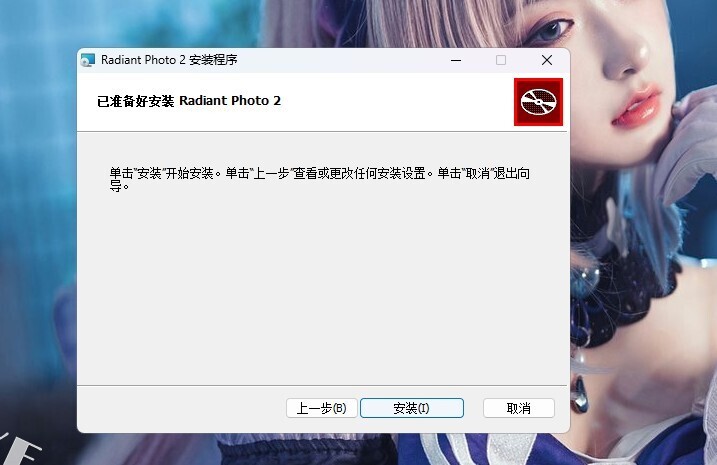717x465 pixels.
Task: Minimize the Radiant Photo 2 installer window
Action: 455,60
